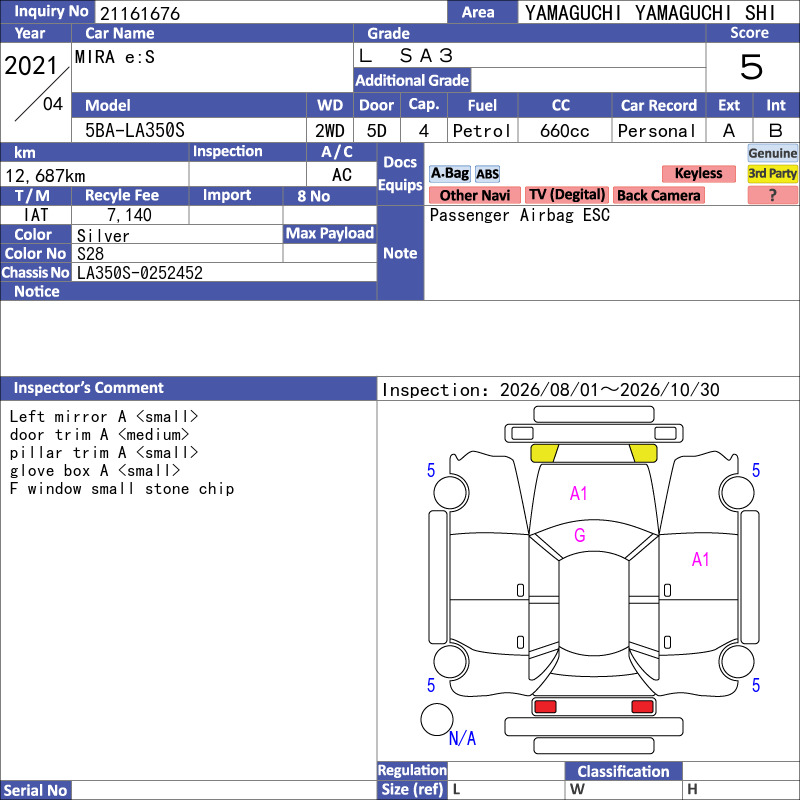Click the car name MIRA e:S
Screen dimensions: 800x800
click(x=115, y=57)
